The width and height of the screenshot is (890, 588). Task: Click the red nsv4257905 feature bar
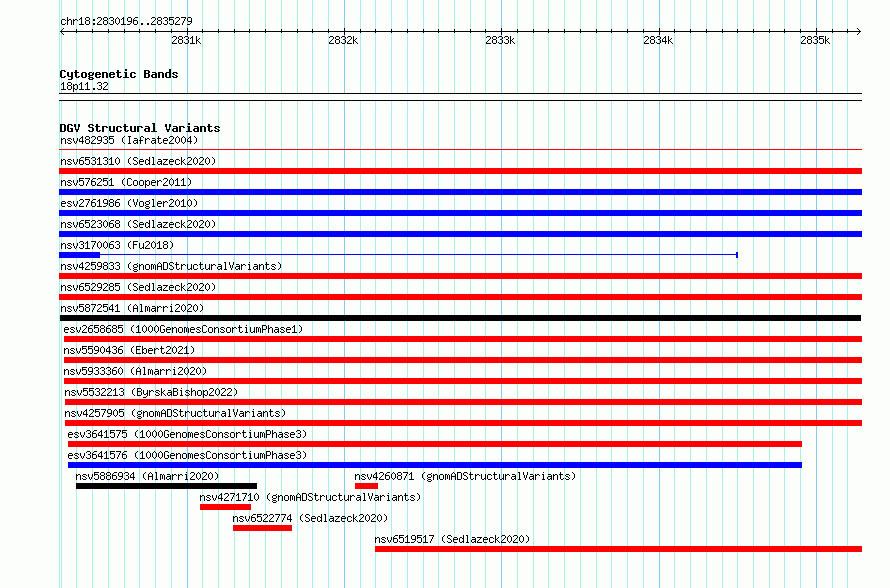pos(463,423)
